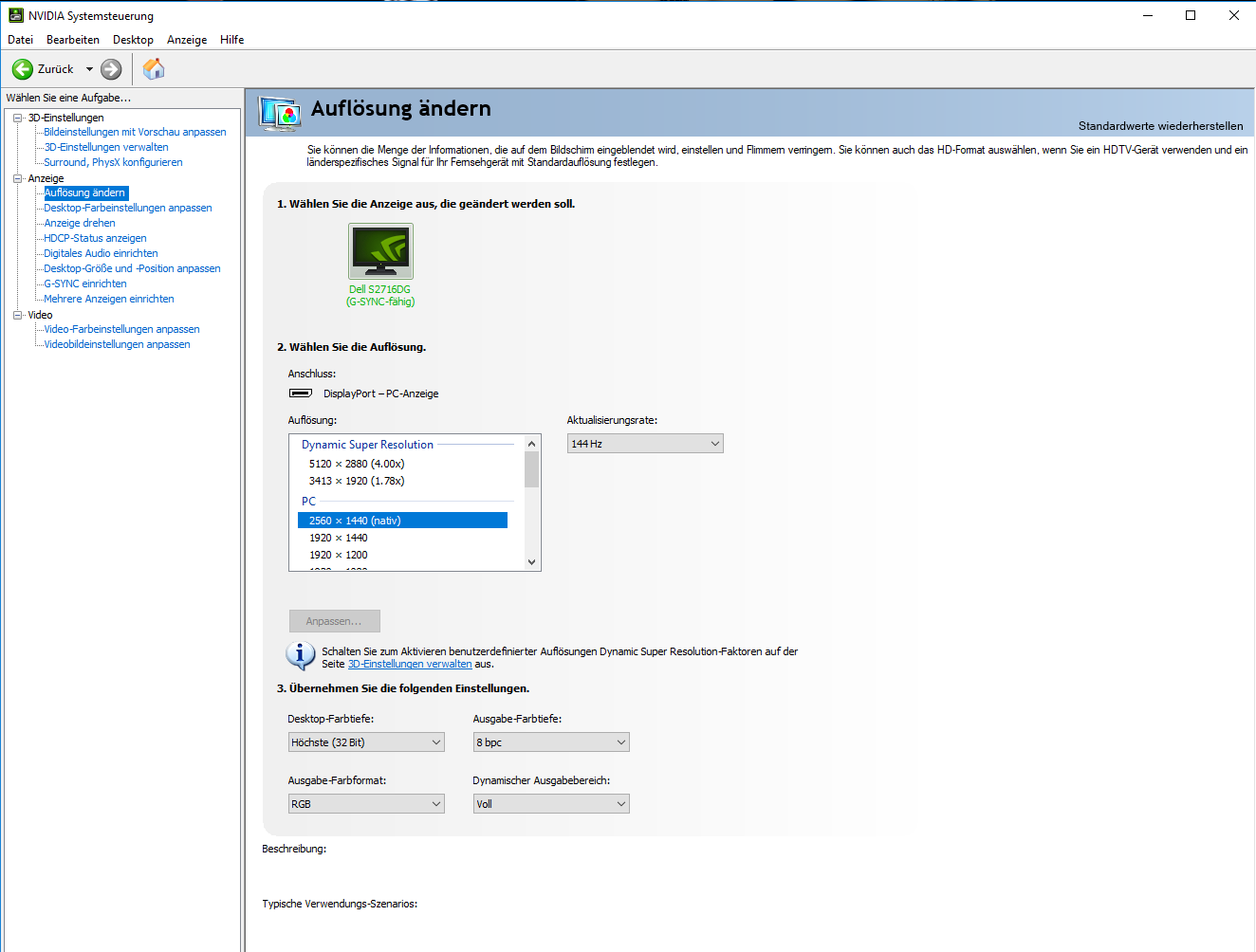Click the blue info icon below Anpassen
This screenshot has width=1256, height=952.
point(301,655)
